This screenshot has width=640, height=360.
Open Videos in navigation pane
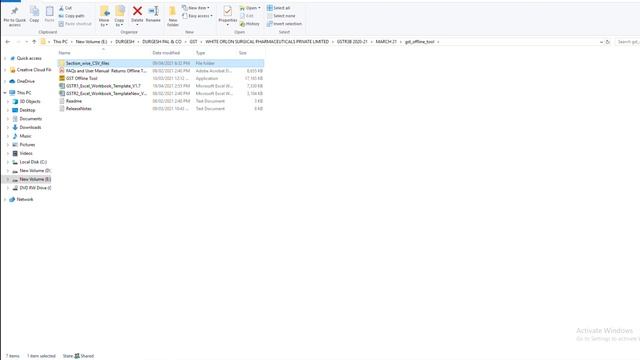[26, 153]
